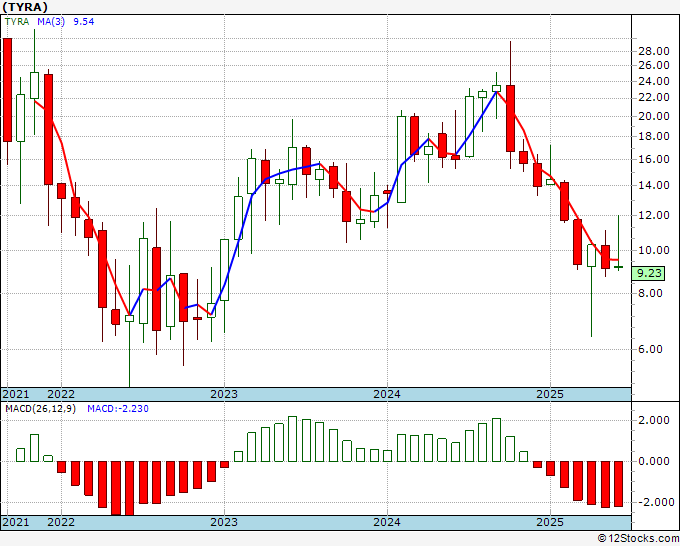The height and width of the screenshot is (546, 680).
Task: Click the 0.000 MACD axis label
Action: pyautogui.click(x=654, y=461)
